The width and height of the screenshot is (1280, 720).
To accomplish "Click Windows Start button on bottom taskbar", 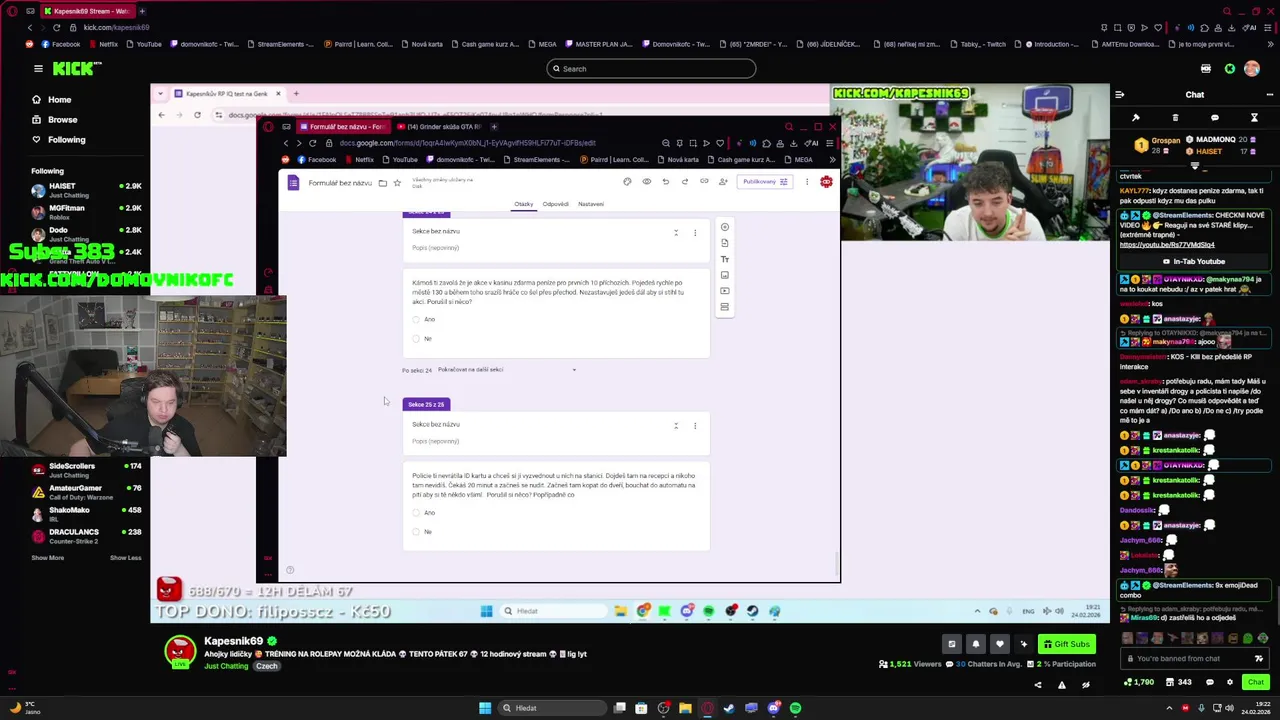I will coord(485,708).
